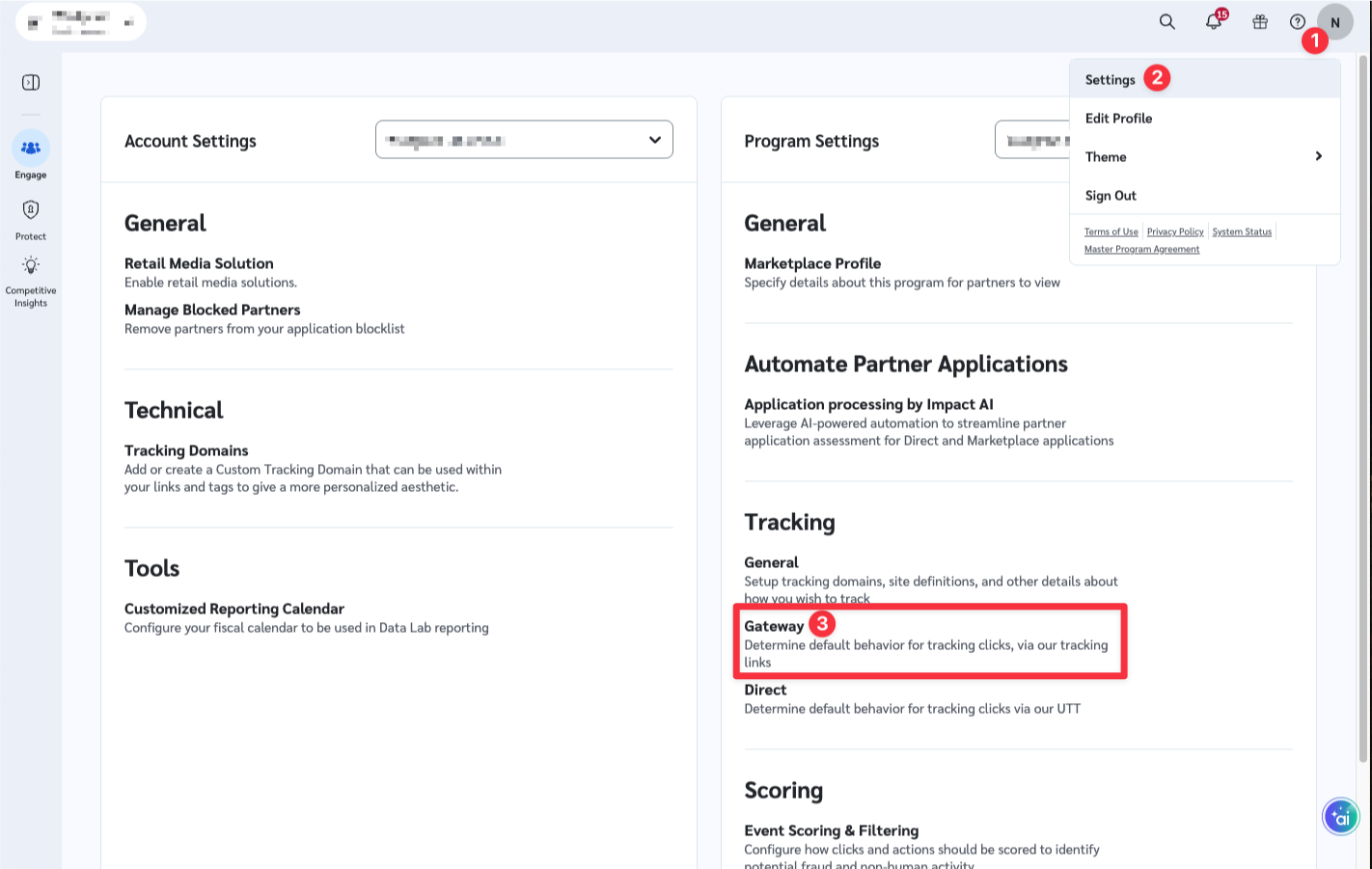Open the Terms of Use link
Viewport: 1372px width, 869px height.
pyautogui.click(x=1111, y=231)
